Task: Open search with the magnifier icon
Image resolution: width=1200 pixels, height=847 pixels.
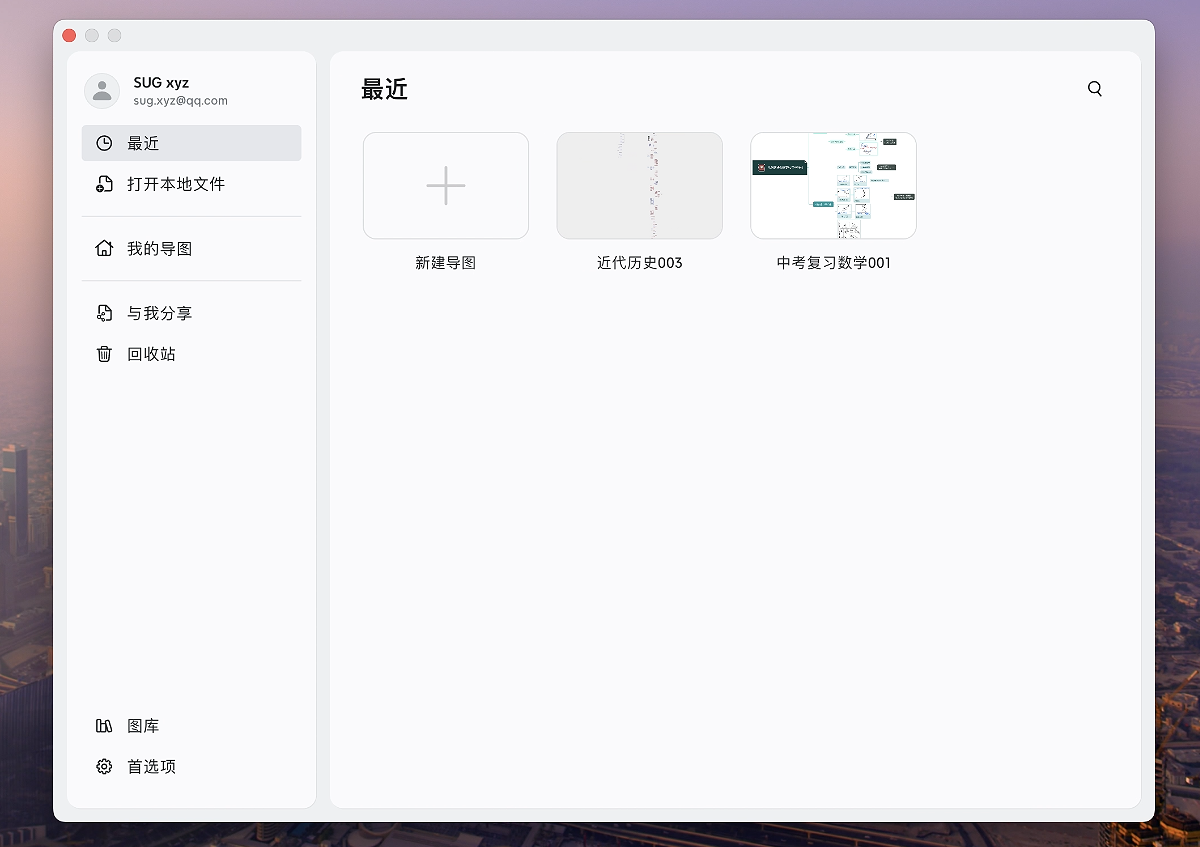Action: pos(1095,89)
